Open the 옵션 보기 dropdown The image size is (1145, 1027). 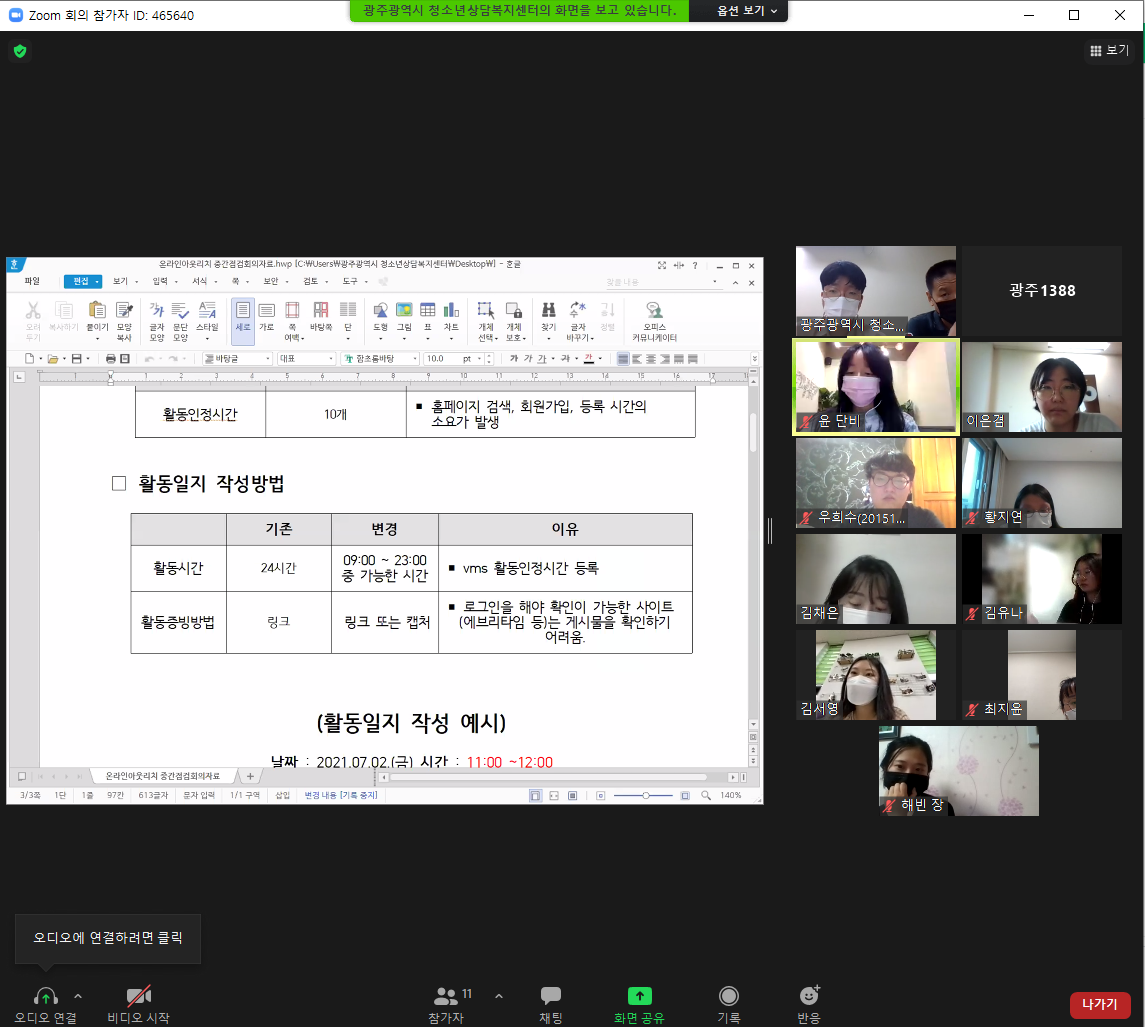746,11
